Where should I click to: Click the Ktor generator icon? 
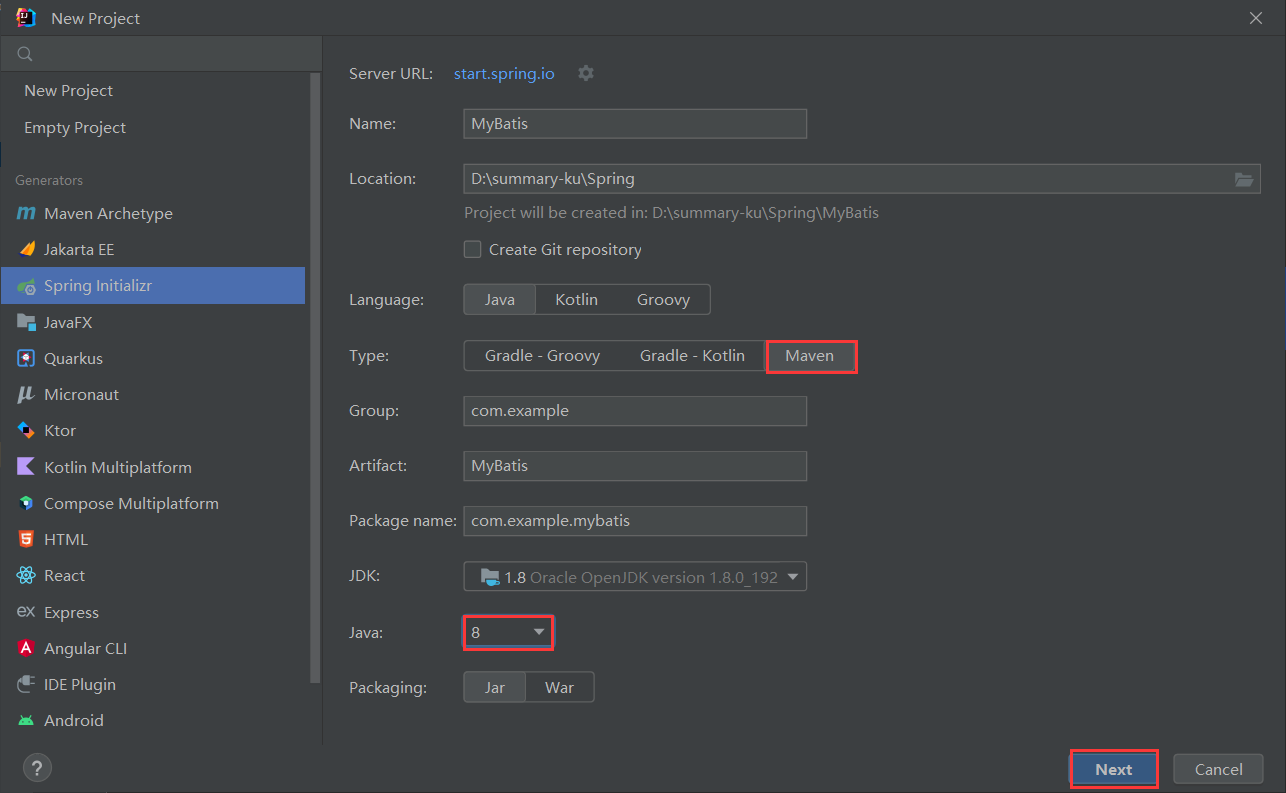coord(26,430)
